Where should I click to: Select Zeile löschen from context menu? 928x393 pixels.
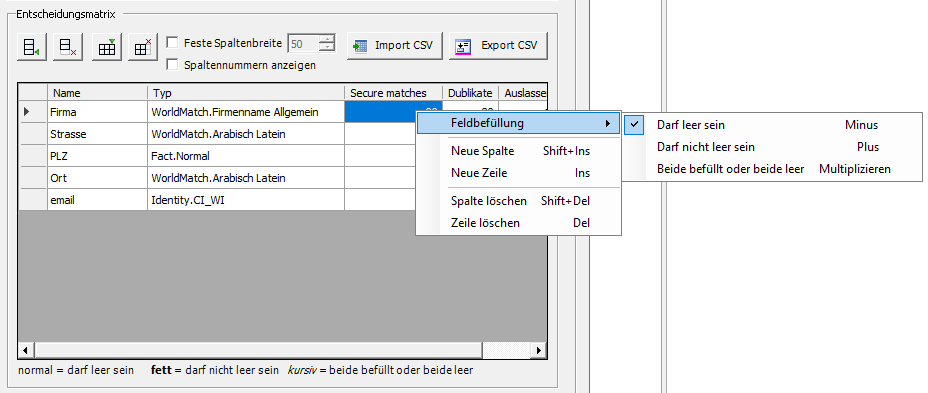518,223
